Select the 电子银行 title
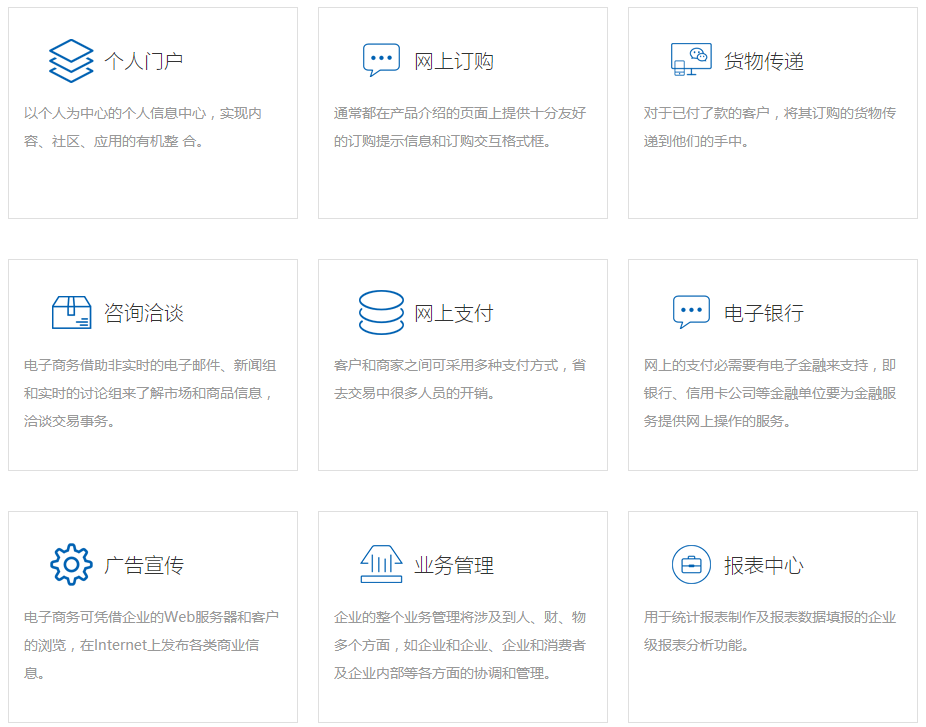The height and width of the screenshot is (727, 926). [x=764, y=314]
